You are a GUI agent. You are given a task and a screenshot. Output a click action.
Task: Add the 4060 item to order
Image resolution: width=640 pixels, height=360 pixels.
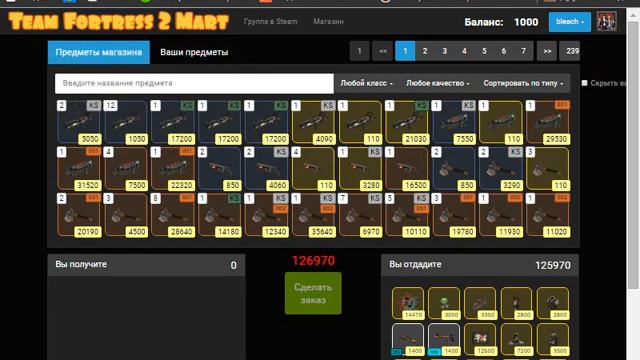coord(267,169)
